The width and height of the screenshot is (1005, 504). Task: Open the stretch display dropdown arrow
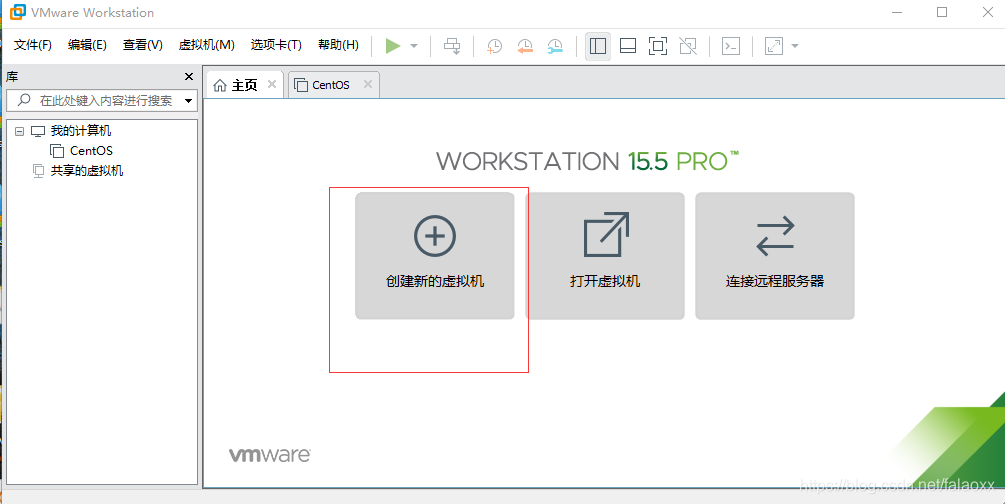795,46
